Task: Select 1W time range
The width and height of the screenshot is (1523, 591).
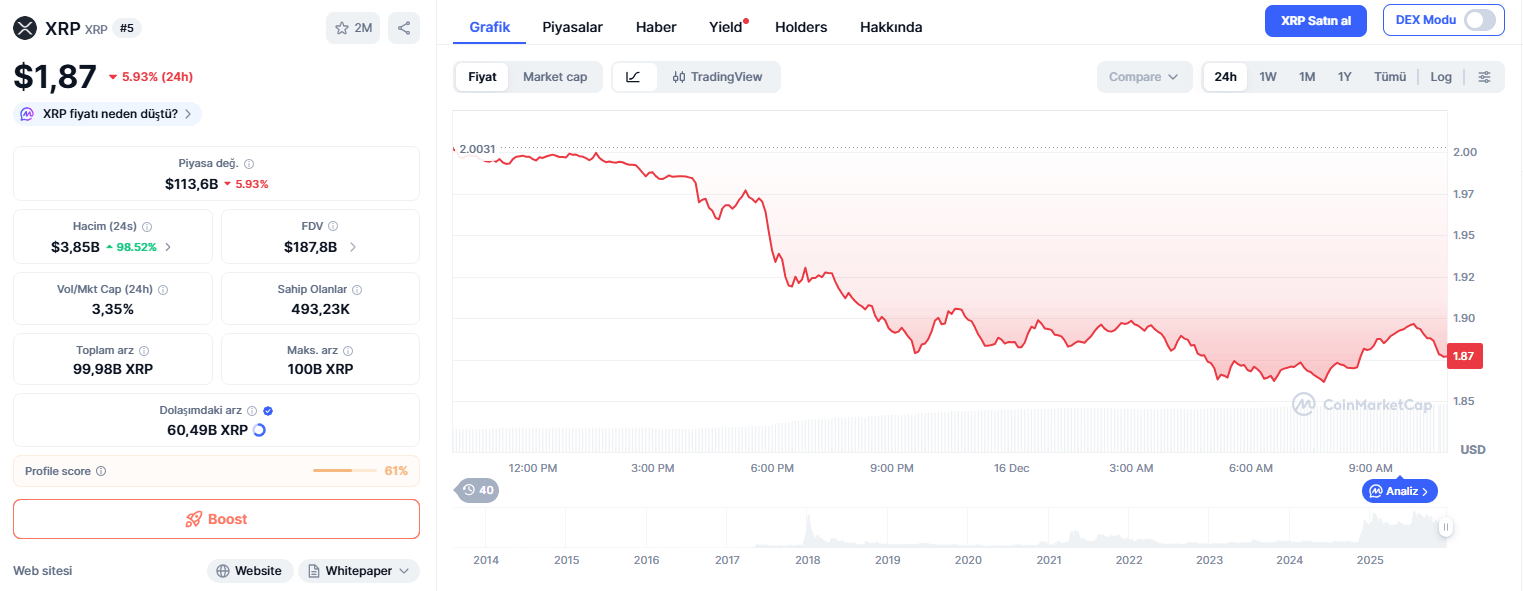Action: [x=1268, y=77]
